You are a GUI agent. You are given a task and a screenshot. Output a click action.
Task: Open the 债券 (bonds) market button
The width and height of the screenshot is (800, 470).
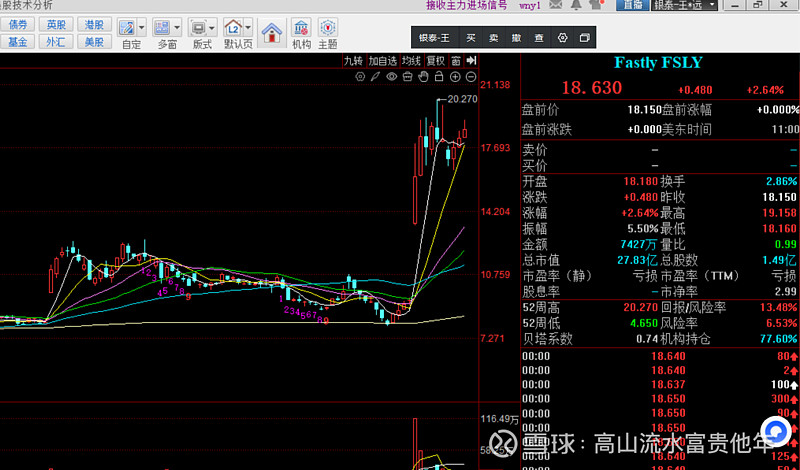coord(18,24)
